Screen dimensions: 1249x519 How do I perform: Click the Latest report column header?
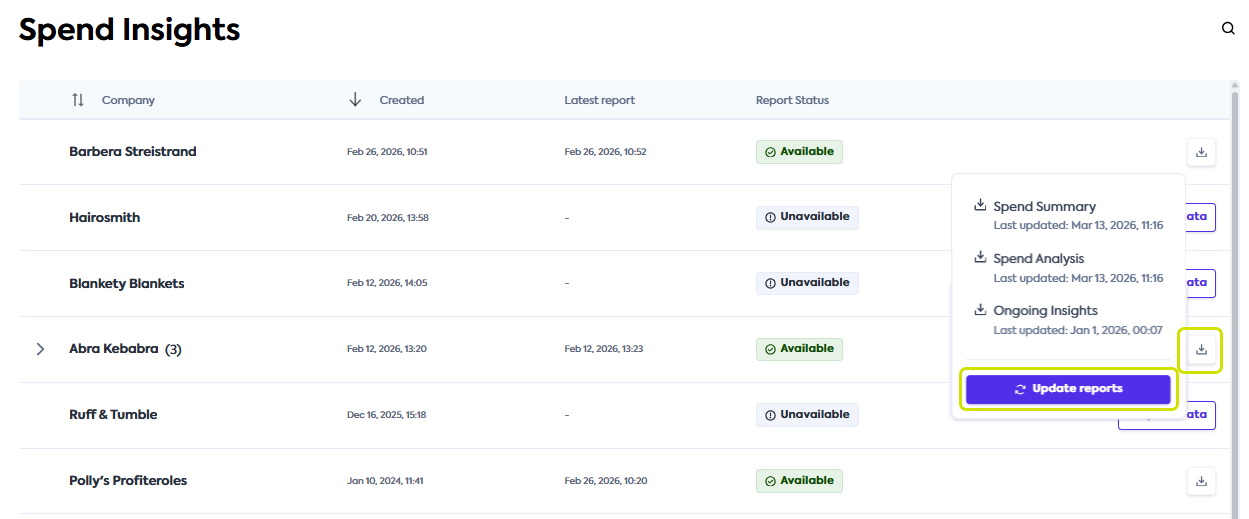(599, 100)
